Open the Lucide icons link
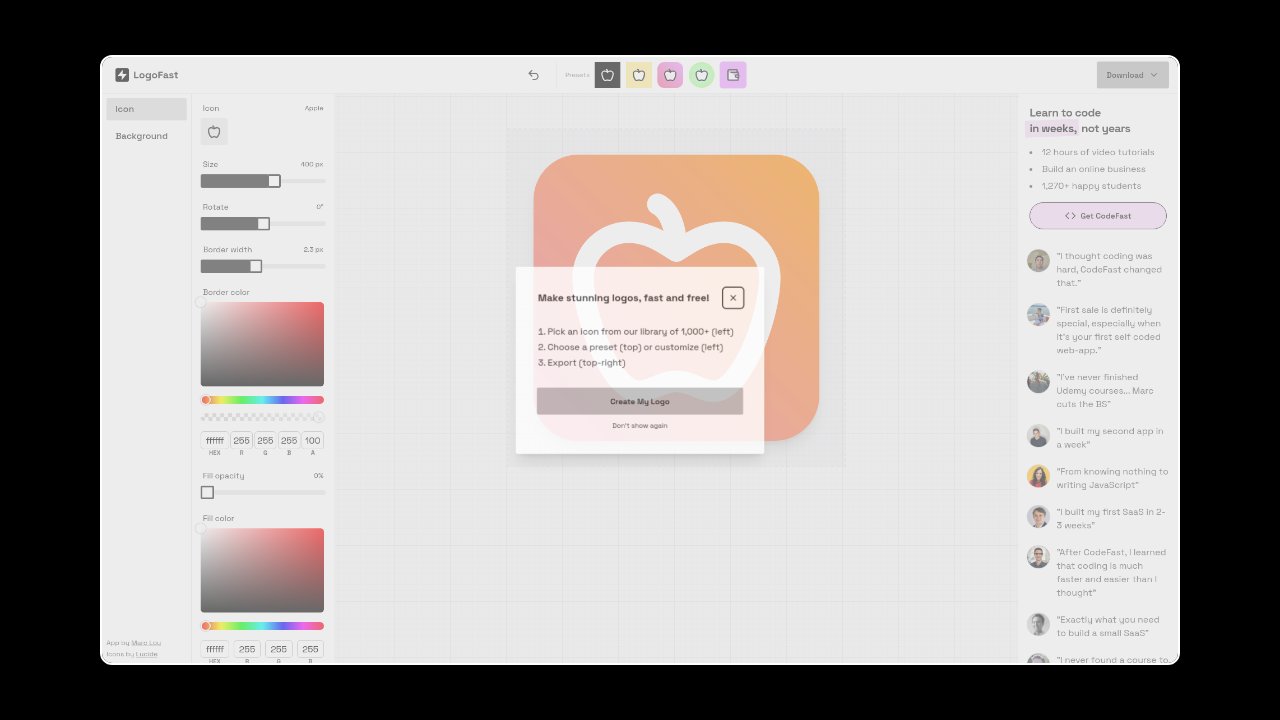 tap(147, 654)
